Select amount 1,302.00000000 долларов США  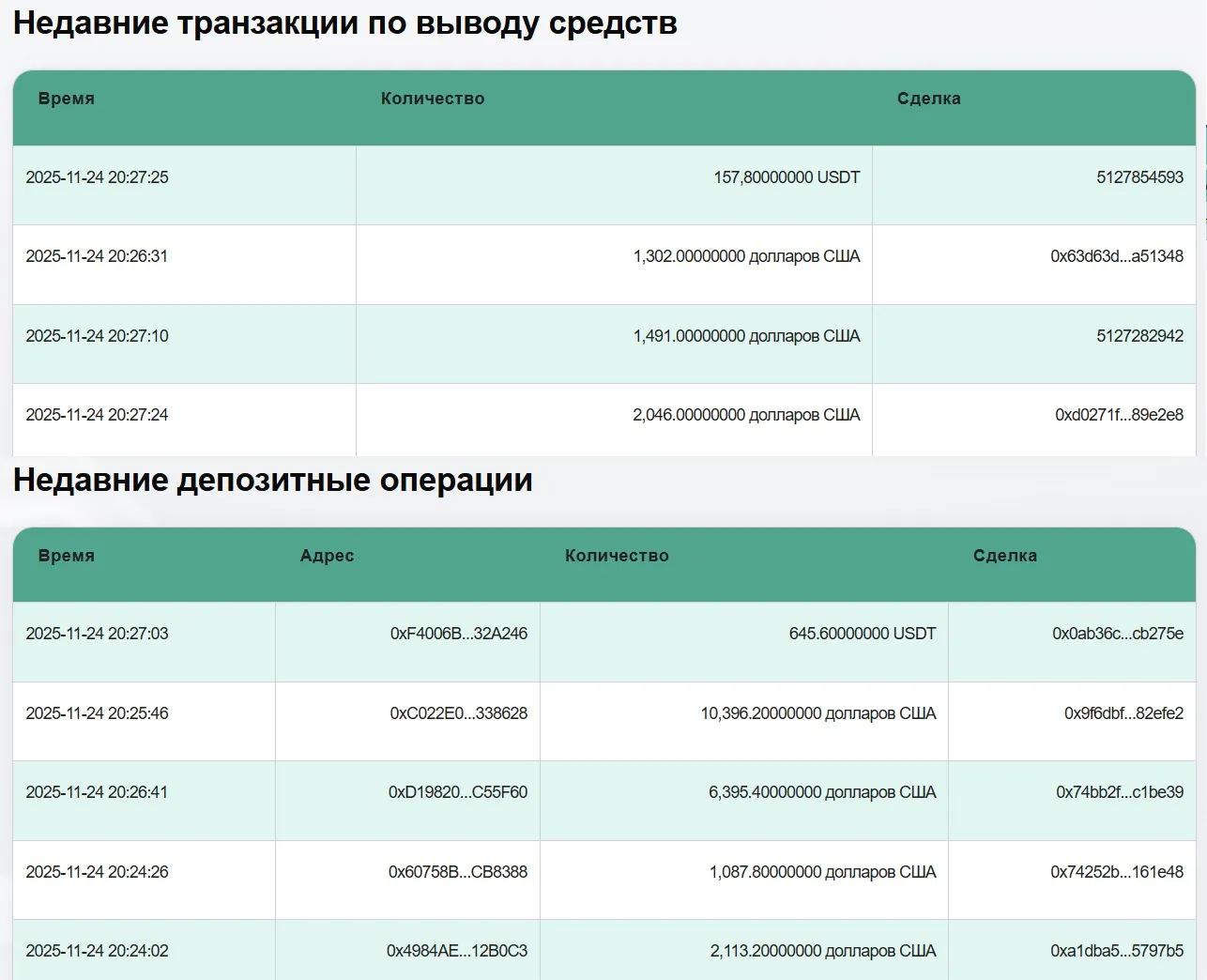[x=746, y=256]
